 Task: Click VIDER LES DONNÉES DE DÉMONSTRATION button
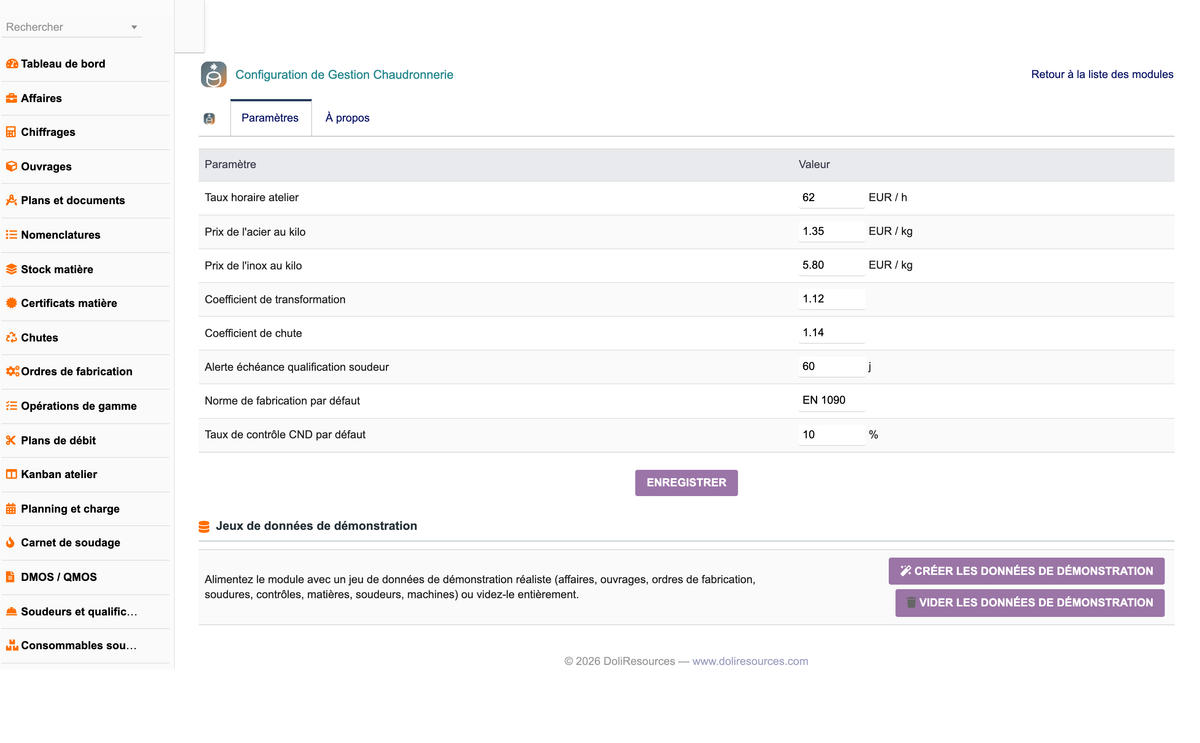point(1030,603)
